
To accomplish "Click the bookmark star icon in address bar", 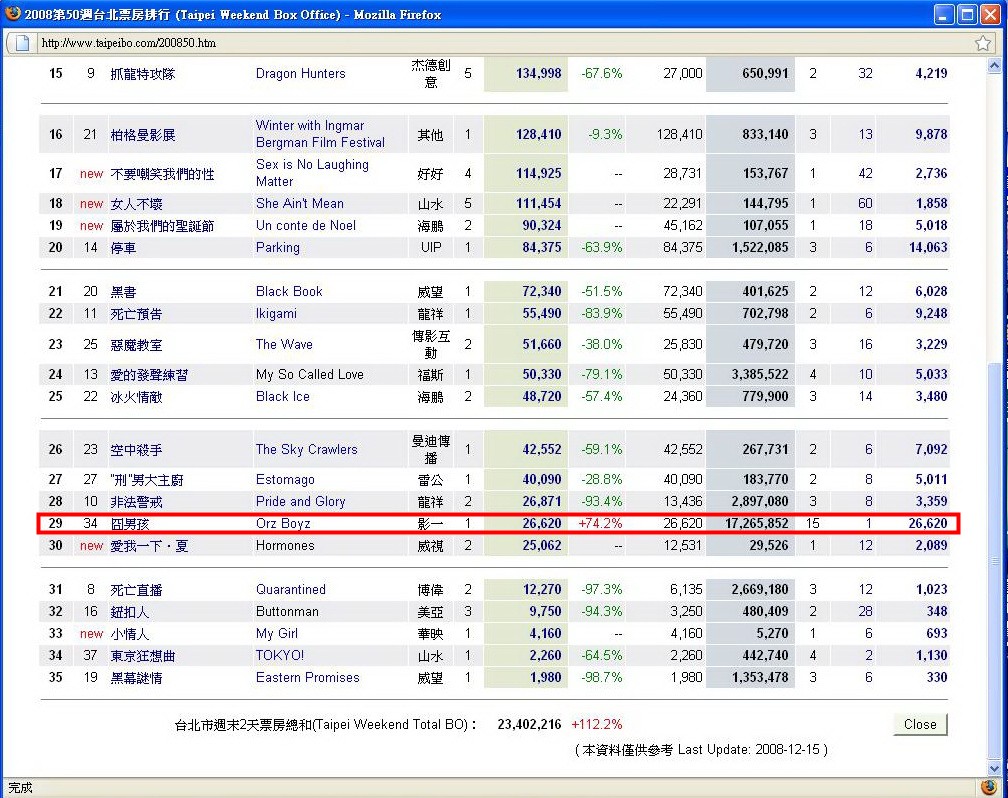I will [982, 43].
